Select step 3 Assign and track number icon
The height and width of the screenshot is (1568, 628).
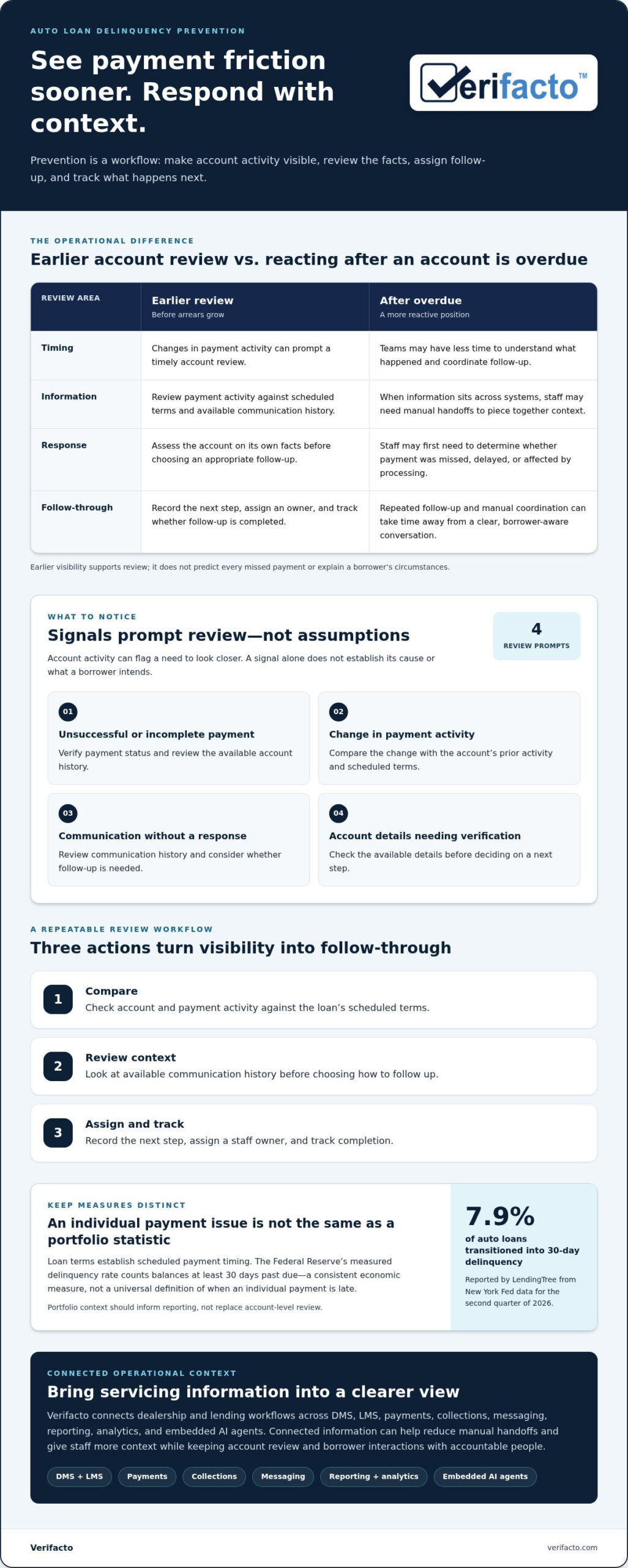click(58, 1133)
